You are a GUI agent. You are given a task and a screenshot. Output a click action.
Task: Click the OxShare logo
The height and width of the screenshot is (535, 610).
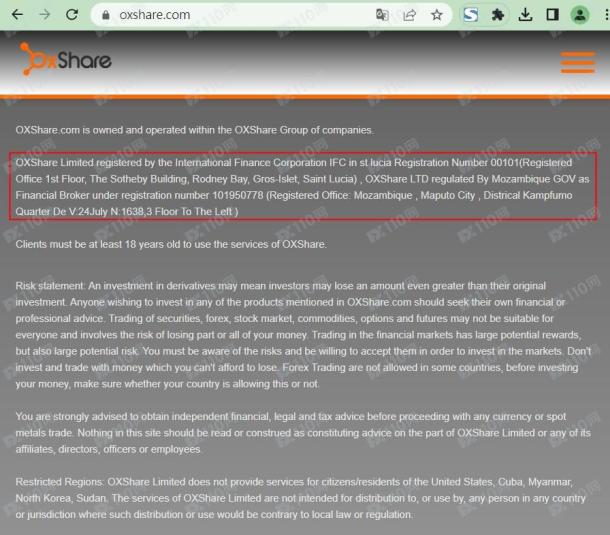point(65,59)
